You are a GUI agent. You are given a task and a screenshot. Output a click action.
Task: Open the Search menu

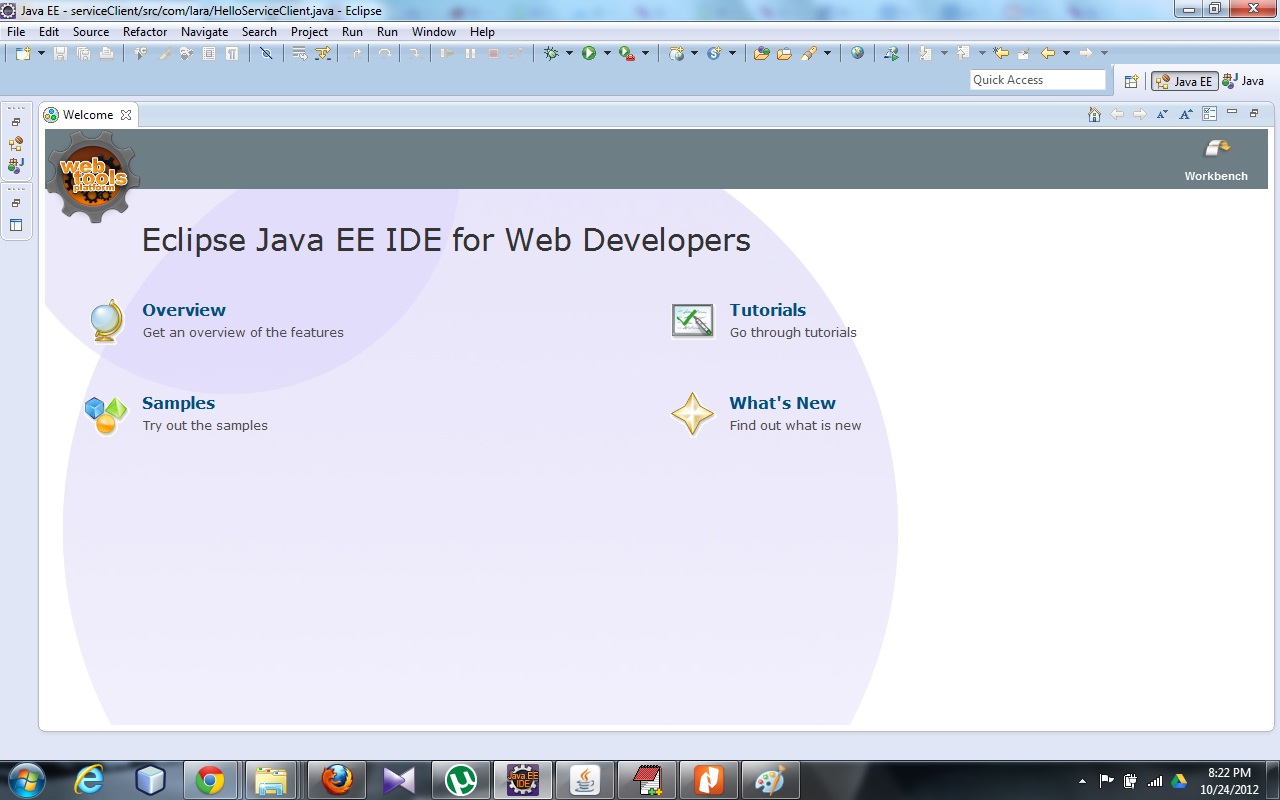point(259,32)
